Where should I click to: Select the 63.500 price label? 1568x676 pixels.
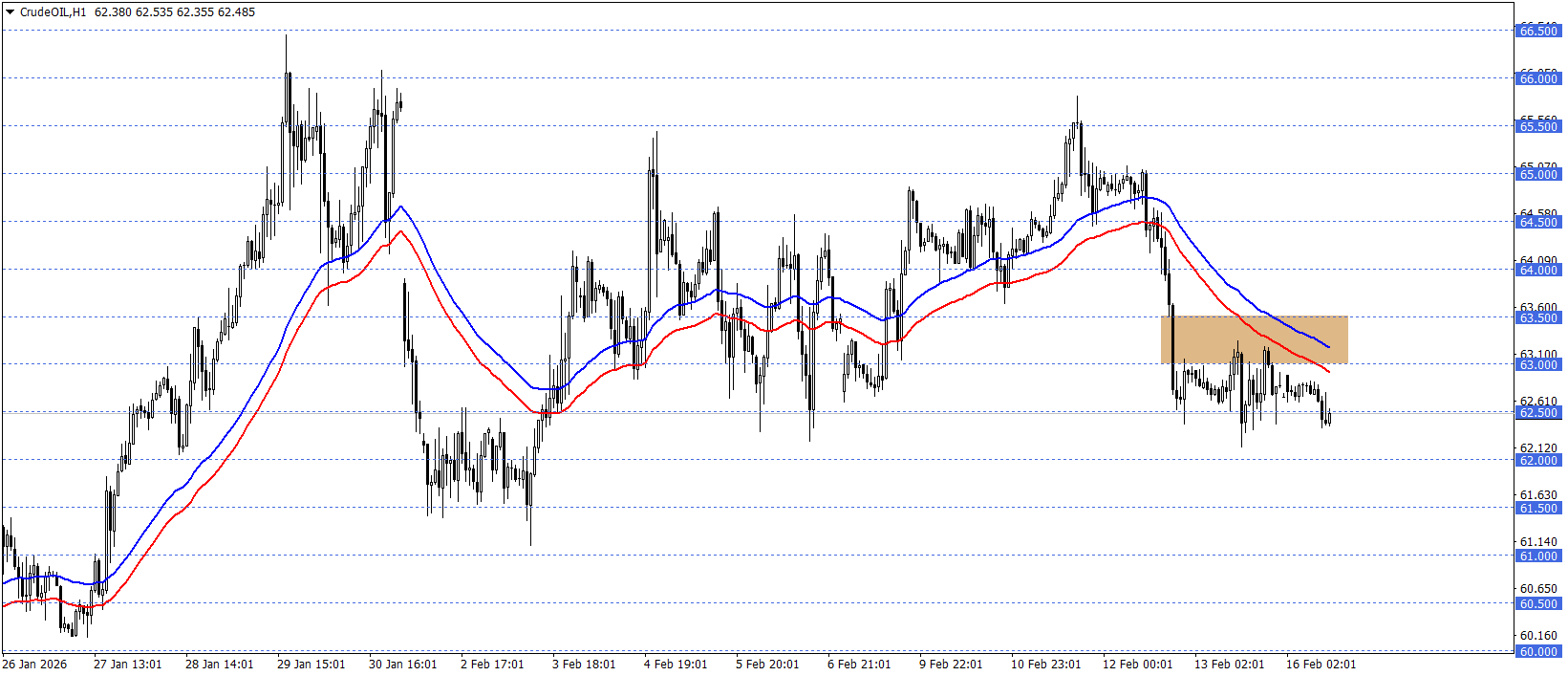coord(1537,317)
